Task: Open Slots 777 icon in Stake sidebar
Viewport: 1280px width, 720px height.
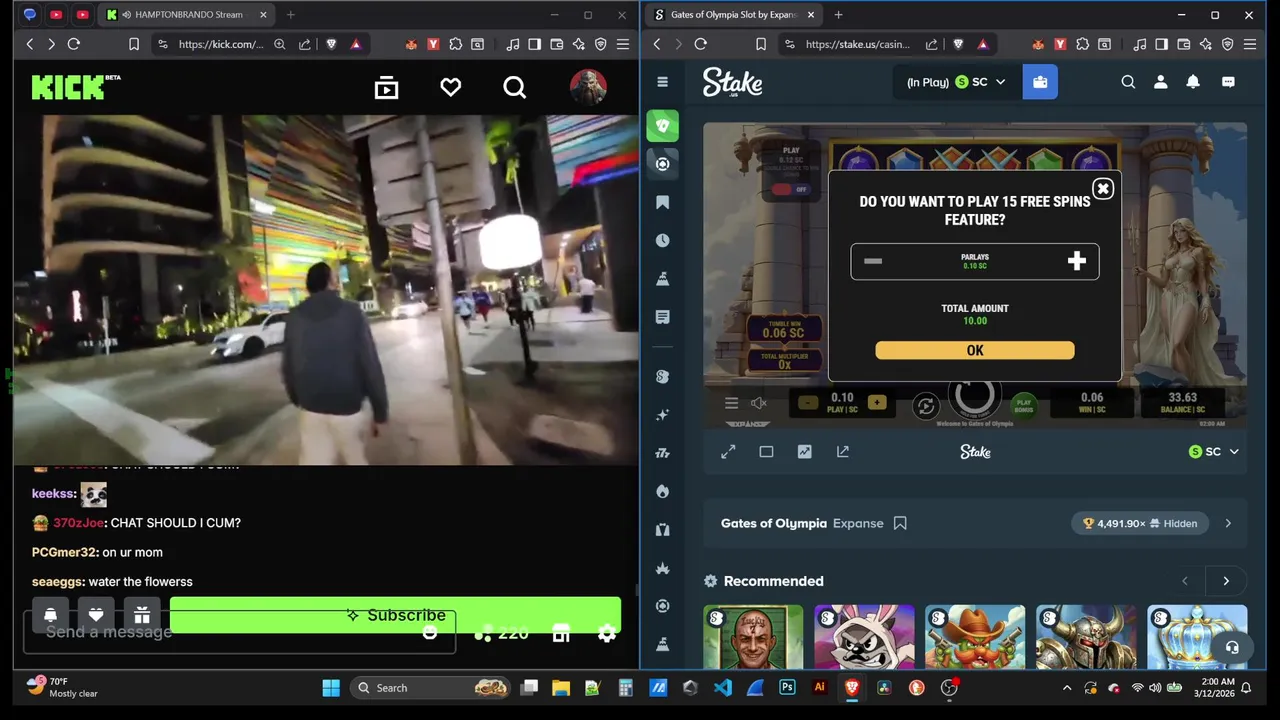Action: click(662, 453)
